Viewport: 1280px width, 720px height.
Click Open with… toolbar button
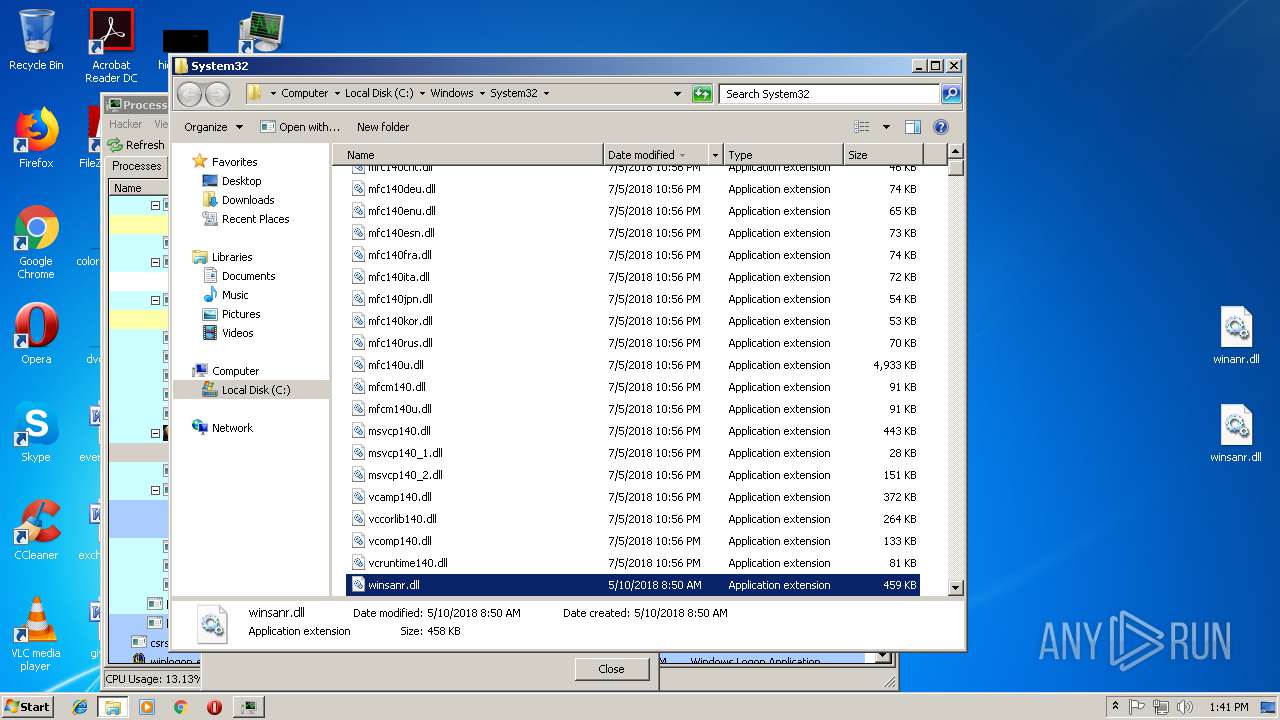click(x=300, y=127)
